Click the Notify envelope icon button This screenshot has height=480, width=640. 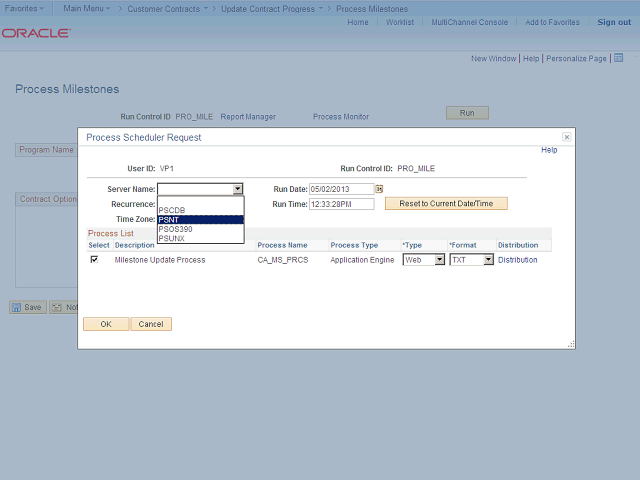tap(64, 307)
